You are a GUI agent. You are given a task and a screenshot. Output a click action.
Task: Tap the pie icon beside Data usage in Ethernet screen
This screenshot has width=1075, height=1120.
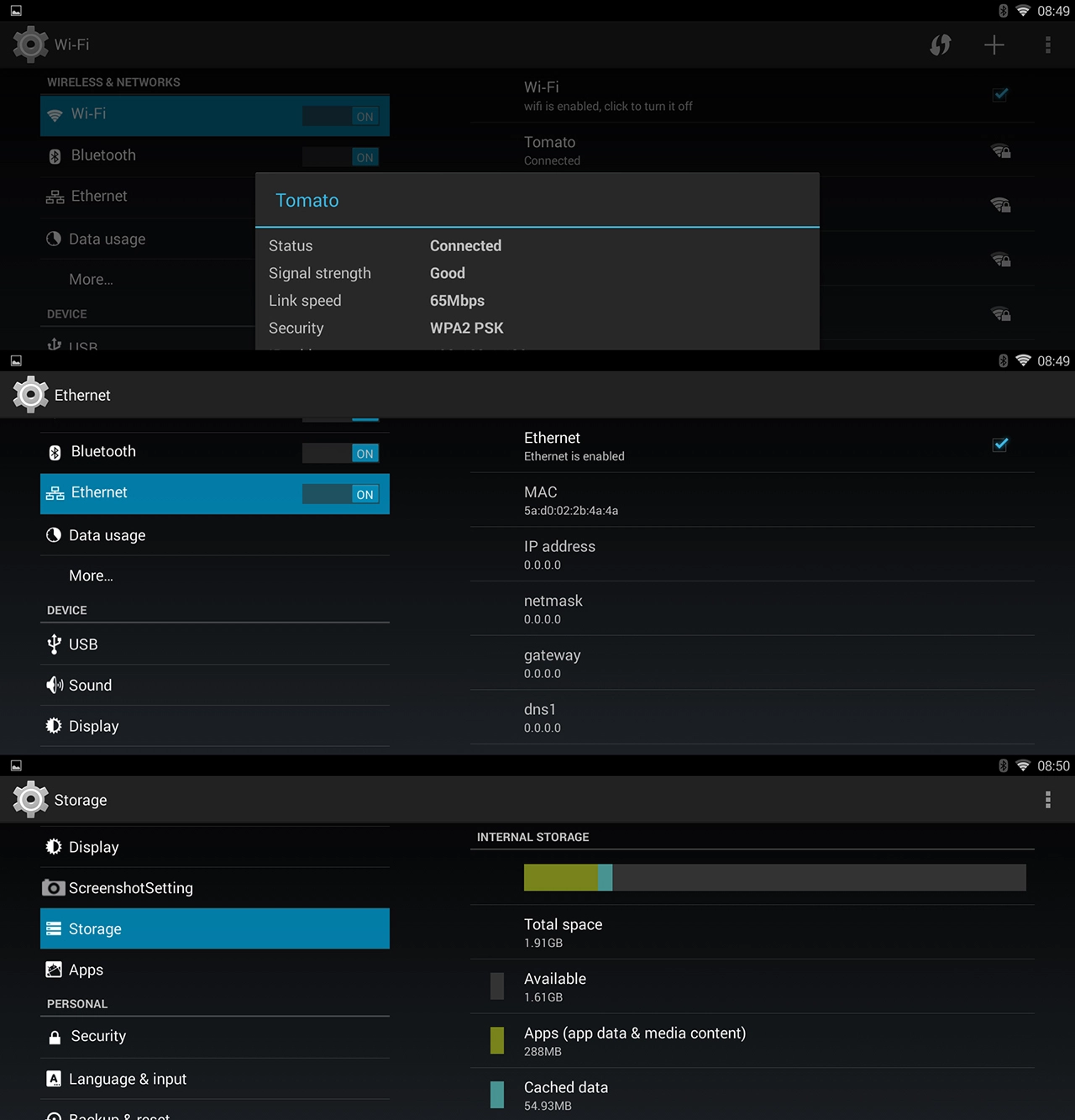[x=54, y=535]
